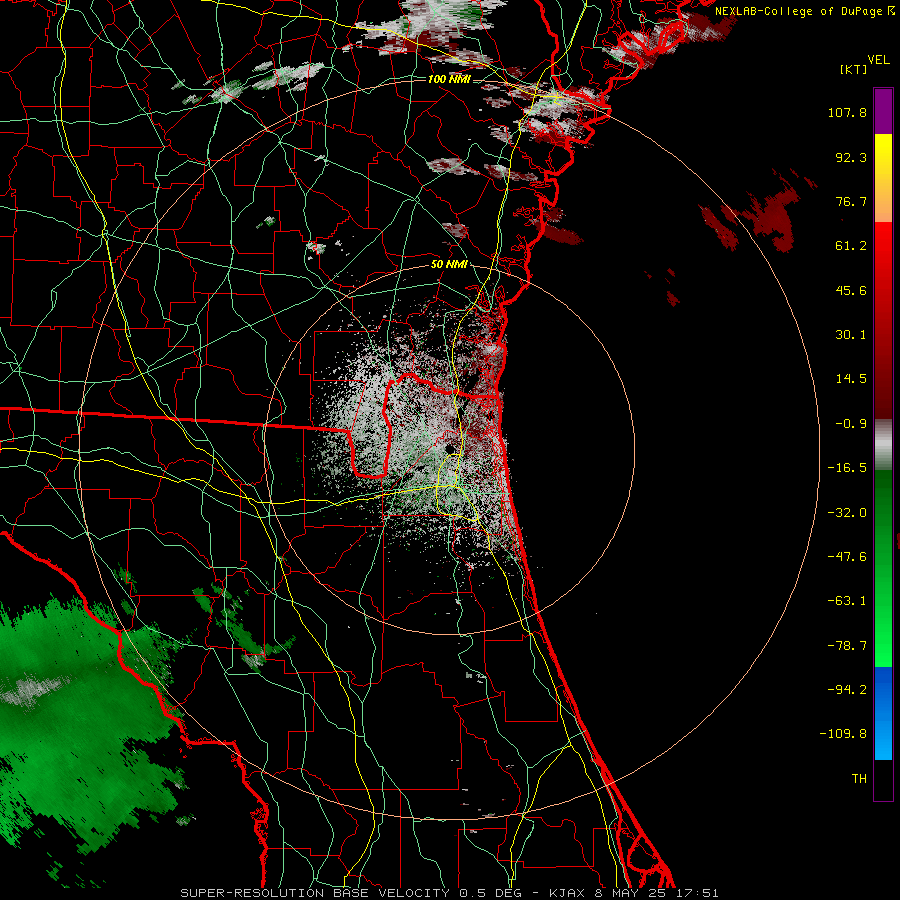Pick the purple segment of the color bar
The height and width of the screenshot is (900, 900).
(883, 112)
